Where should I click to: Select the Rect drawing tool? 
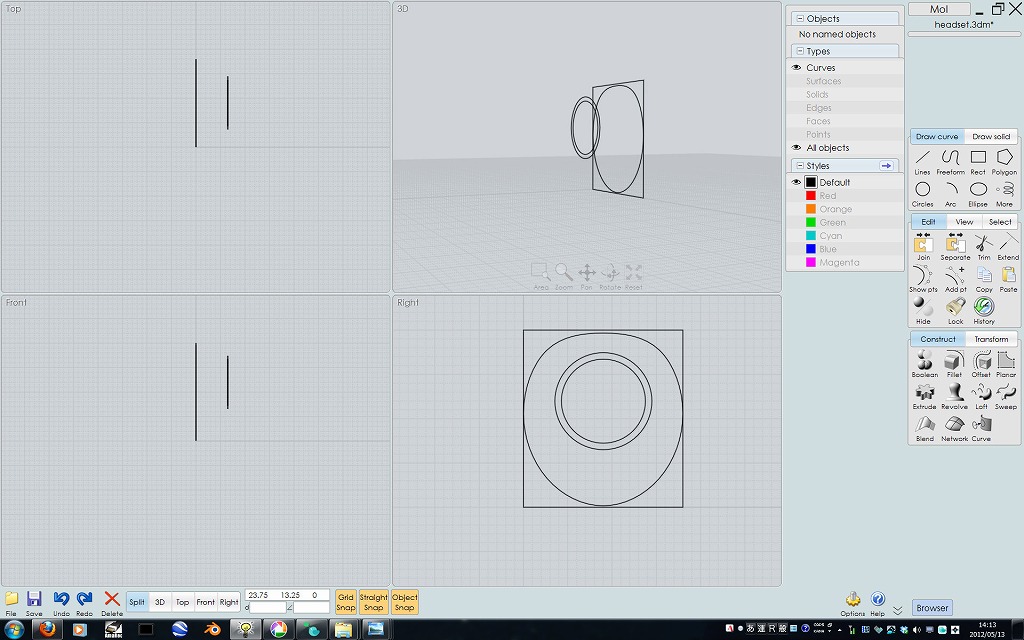[978, 161]
